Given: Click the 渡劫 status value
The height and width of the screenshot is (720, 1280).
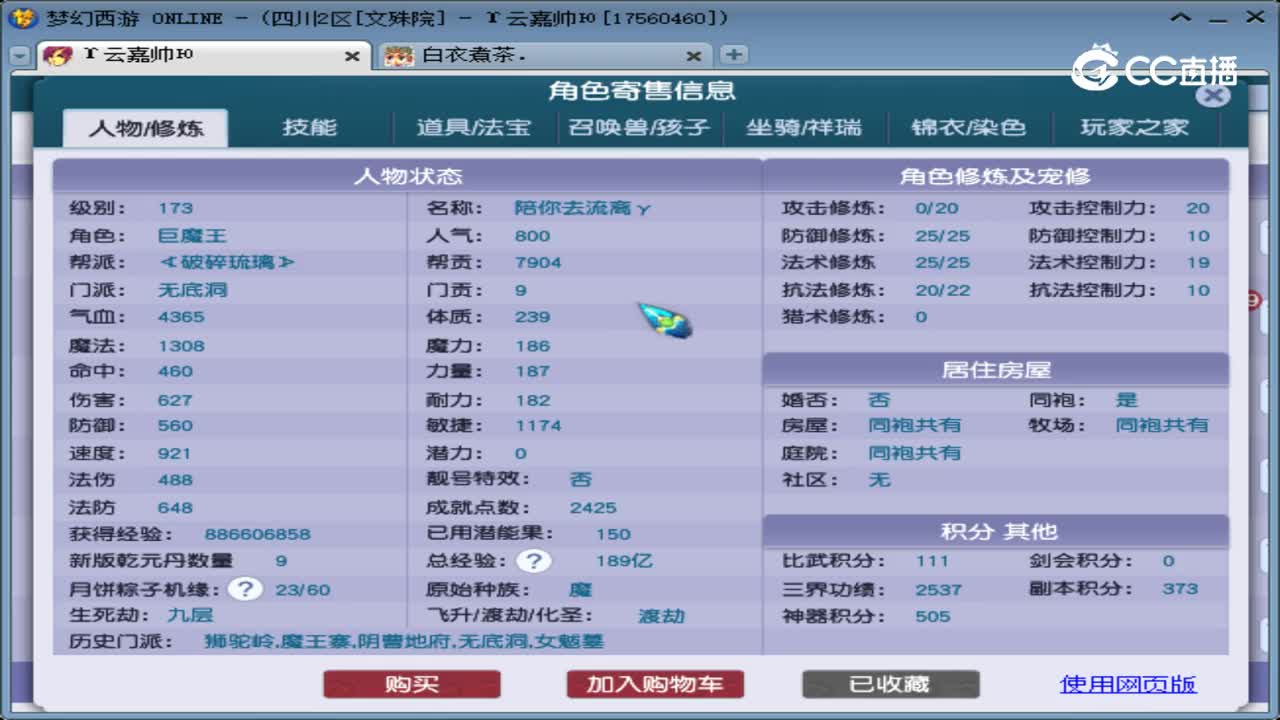Looking at the screenshot, I should pos(661,616).
